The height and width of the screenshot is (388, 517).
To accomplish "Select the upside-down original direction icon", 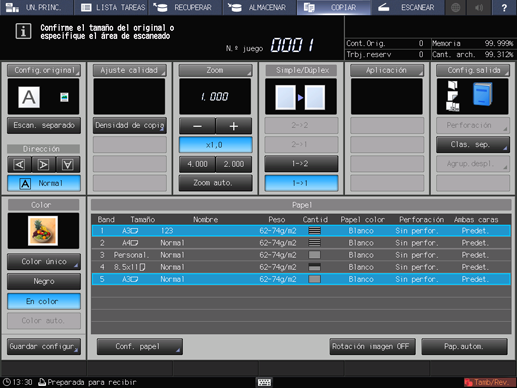I will point(68,164).
